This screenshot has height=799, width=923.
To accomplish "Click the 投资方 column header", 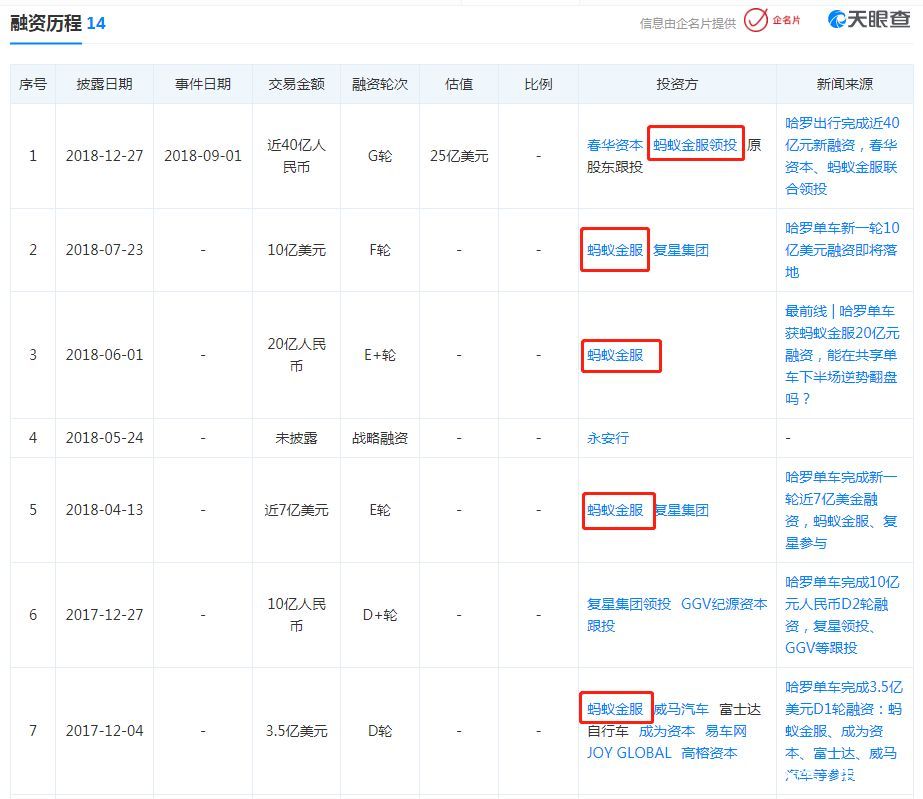I will (677, 84).
